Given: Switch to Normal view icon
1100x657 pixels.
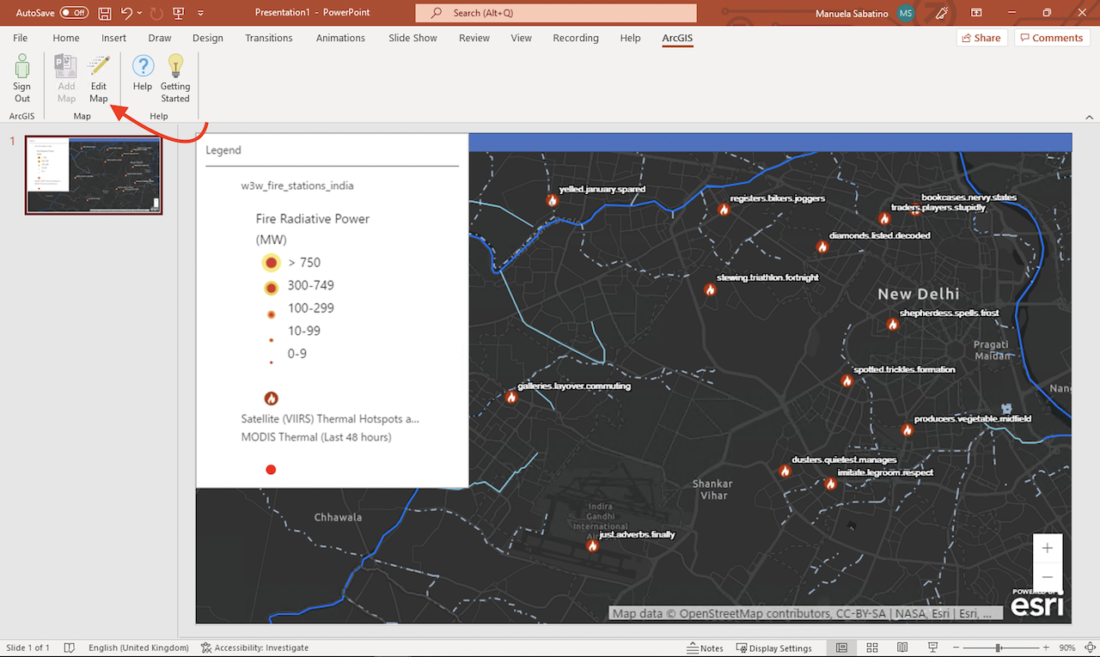Looking at the screenshot, I should [x=842, y=648].
